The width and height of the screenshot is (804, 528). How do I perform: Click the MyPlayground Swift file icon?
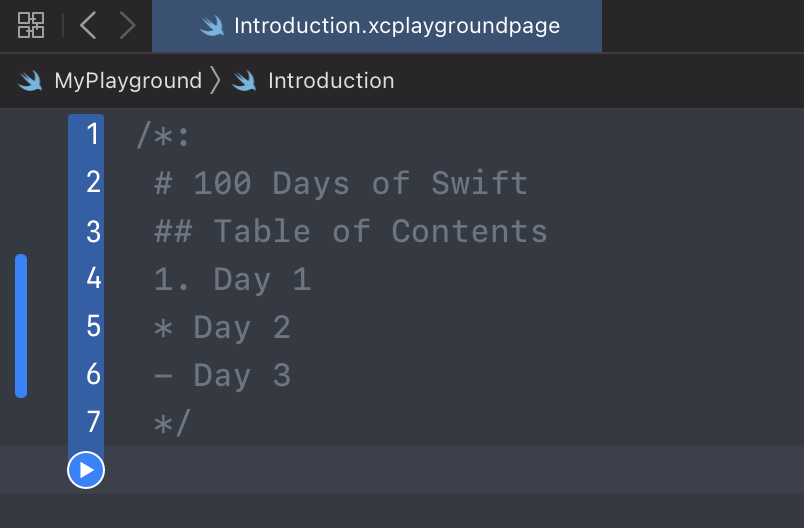31,81
